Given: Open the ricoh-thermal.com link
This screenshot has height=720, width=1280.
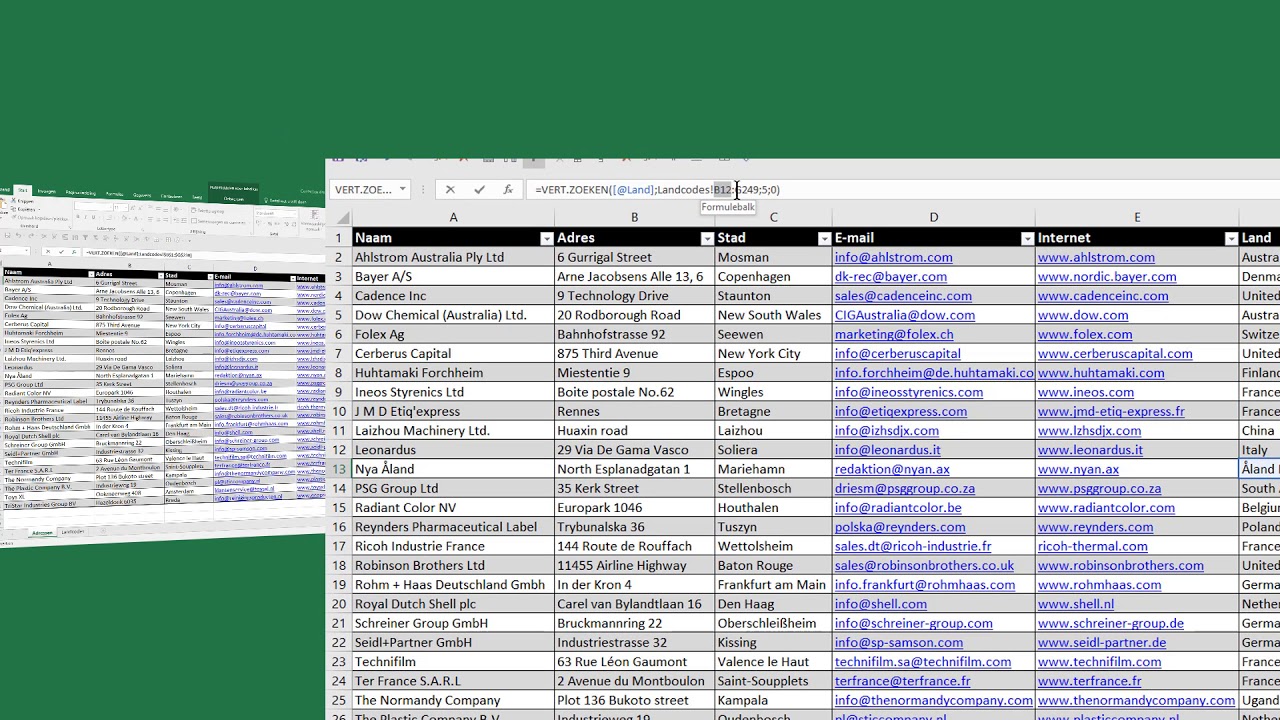Looking at the screenshot, I should click(1091, 546).
